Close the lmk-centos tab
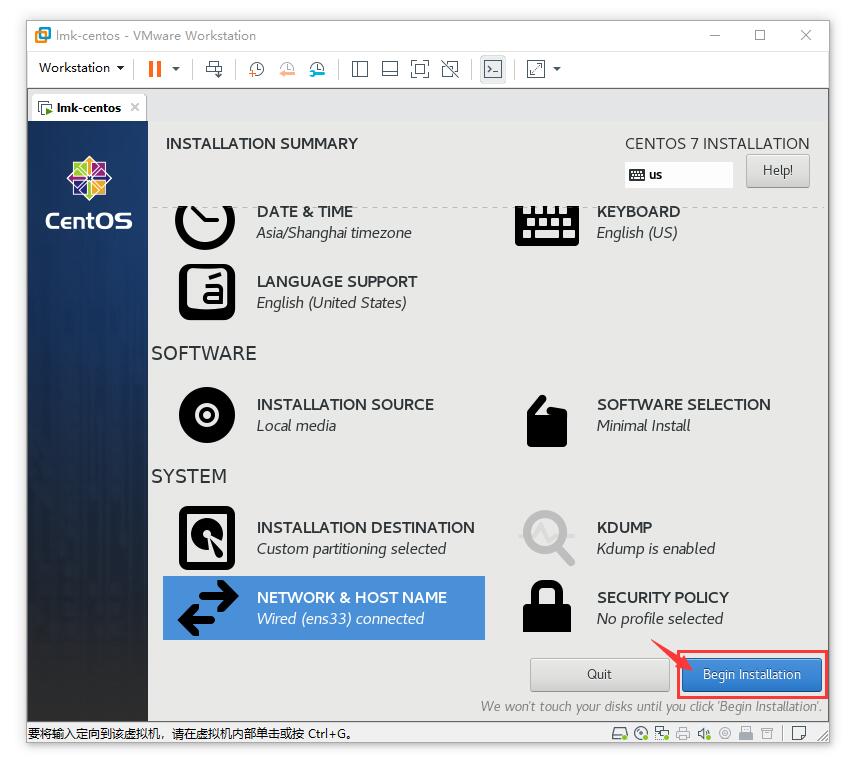 pos(135,107)
